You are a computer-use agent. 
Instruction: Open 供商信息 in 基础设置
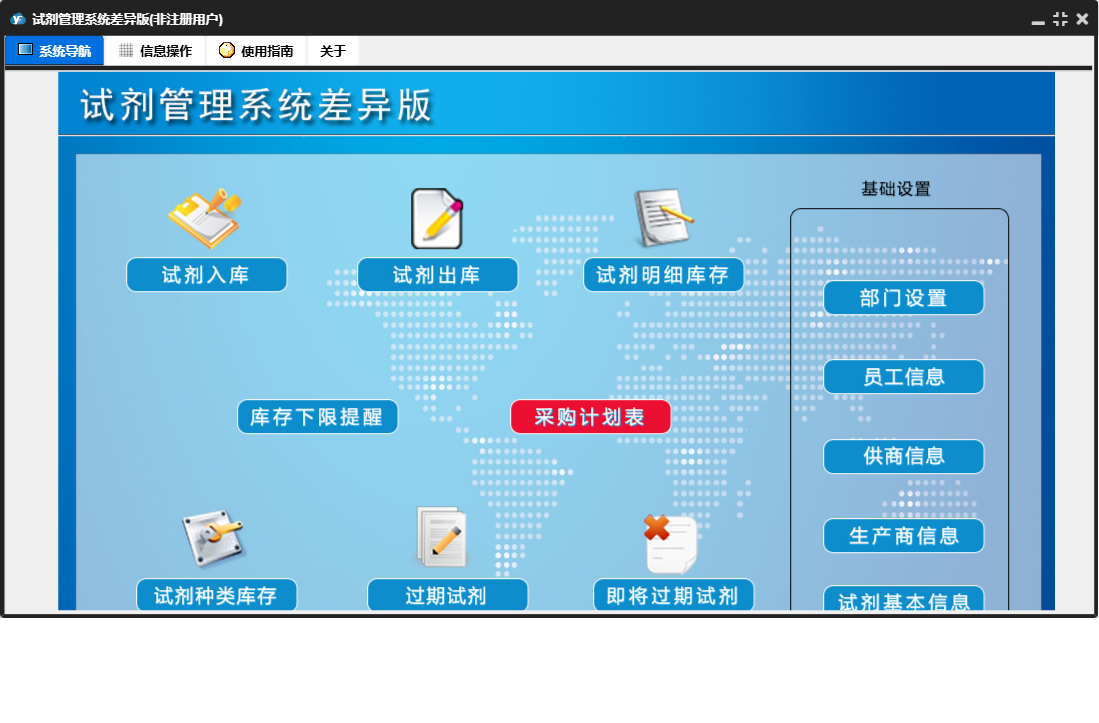[903, 456]
